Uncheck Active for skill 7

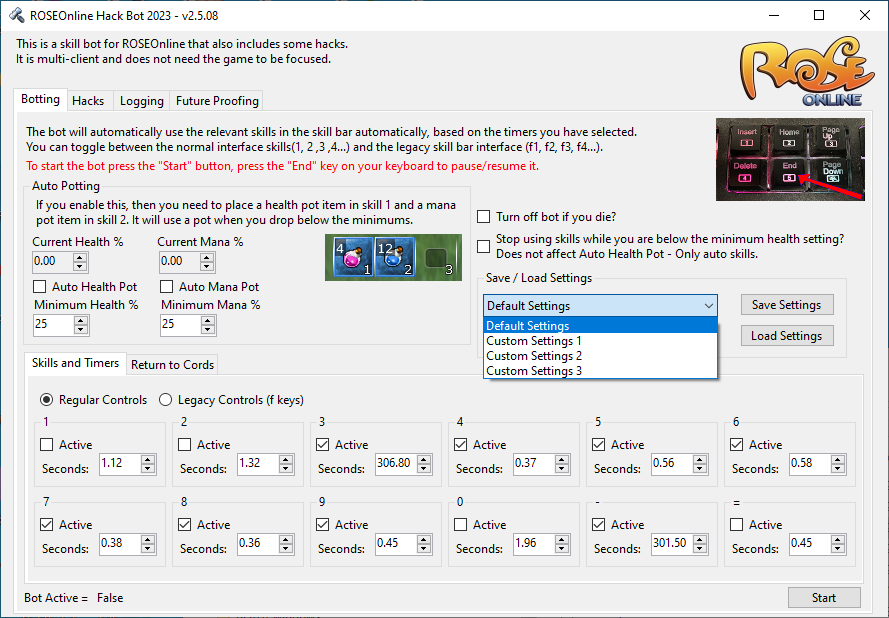(46, 524)
